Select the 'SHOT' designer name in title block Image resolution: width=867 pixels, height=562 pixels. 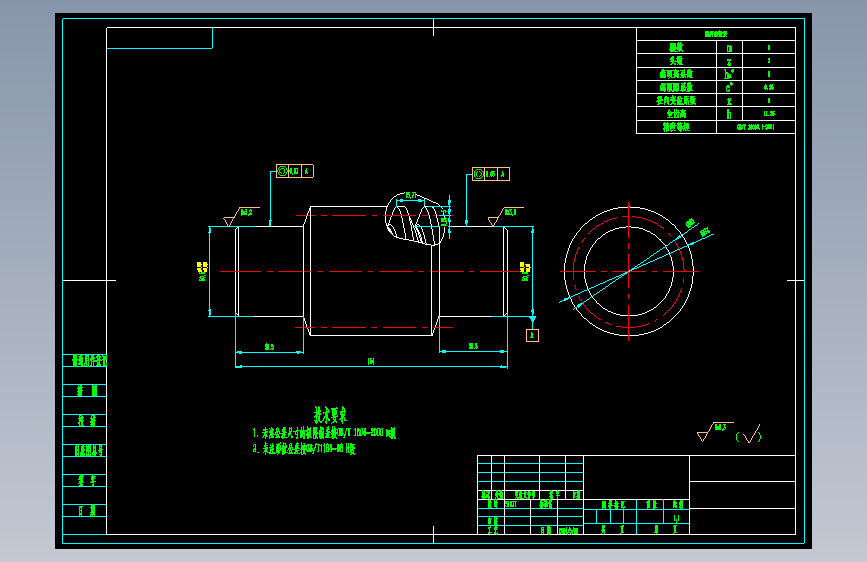511,504
